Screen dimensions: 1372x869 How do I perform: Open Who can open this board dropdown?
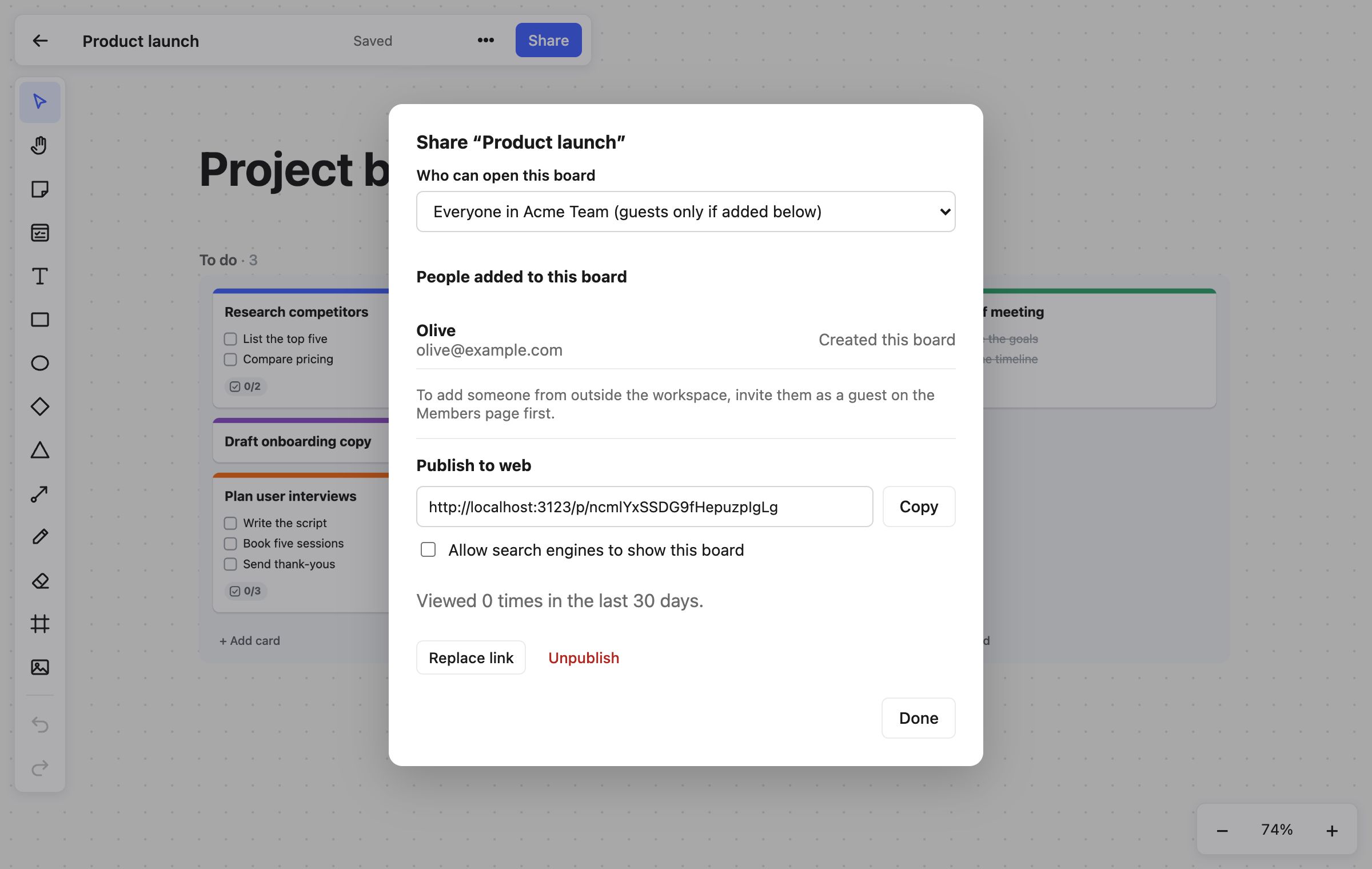[x=685, y=212]
